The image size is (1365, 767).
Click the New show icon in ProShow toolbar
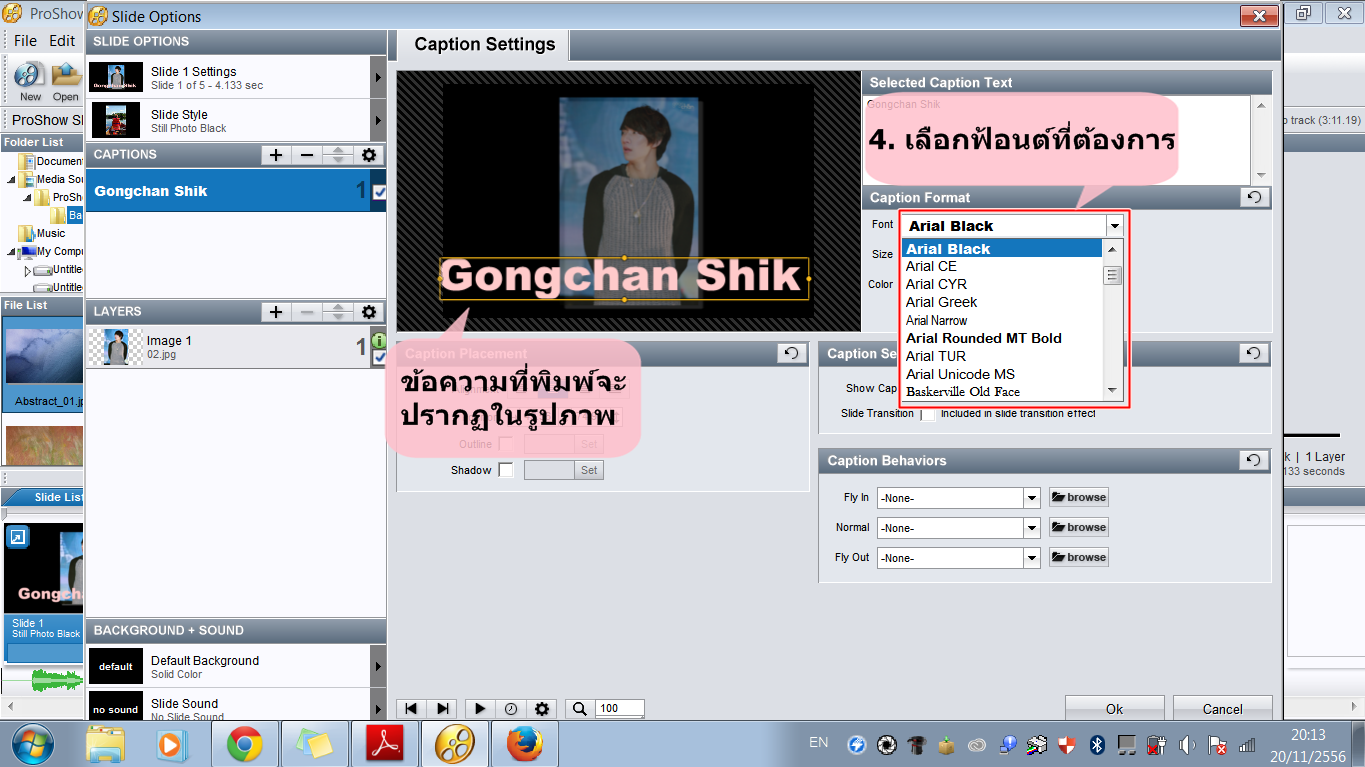(30, 80)
